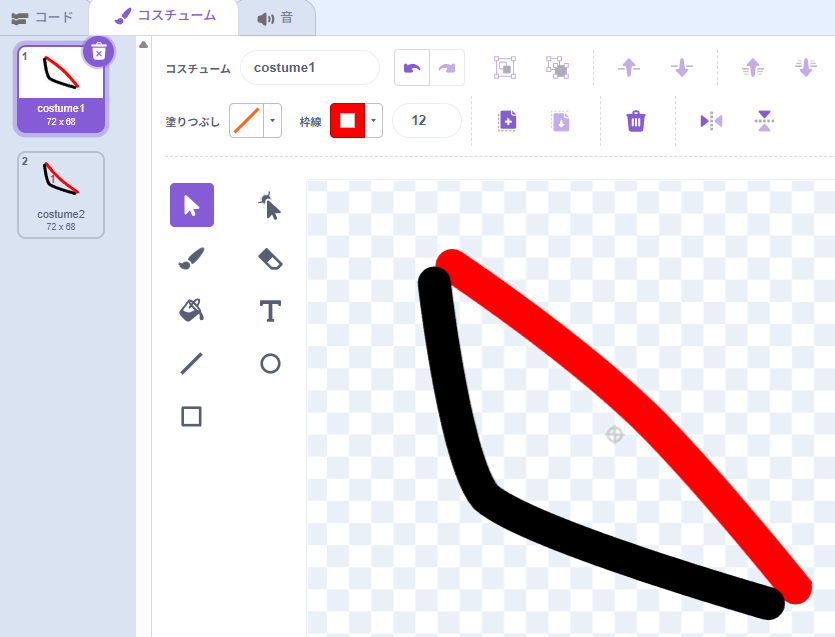The width and height of the screenshot is (835, 637).
Task: Select the Circle tool
Action: click(x=270, y=363)
